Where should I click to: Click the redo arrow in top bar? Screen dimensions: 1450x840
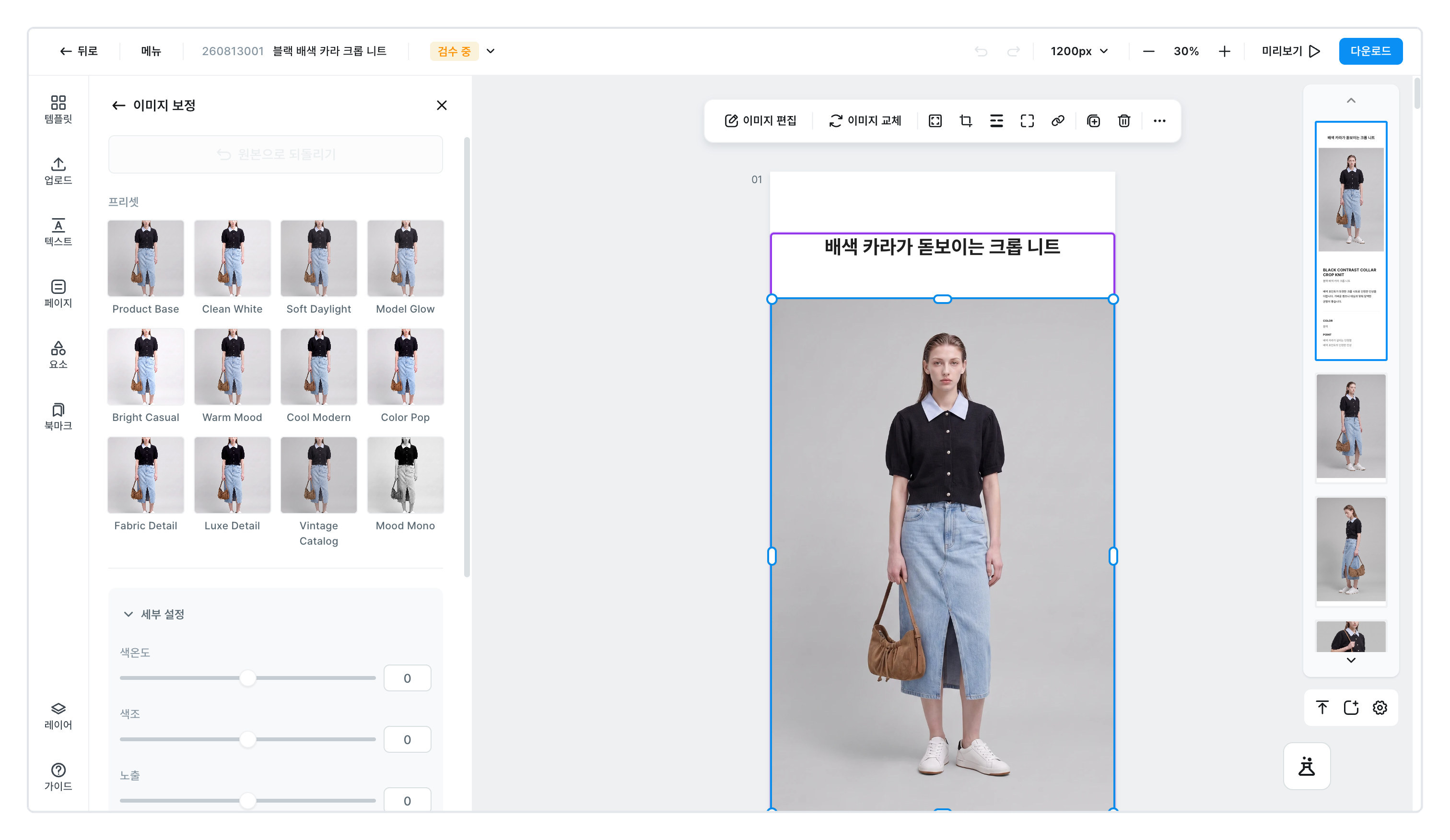(1013, 51)
